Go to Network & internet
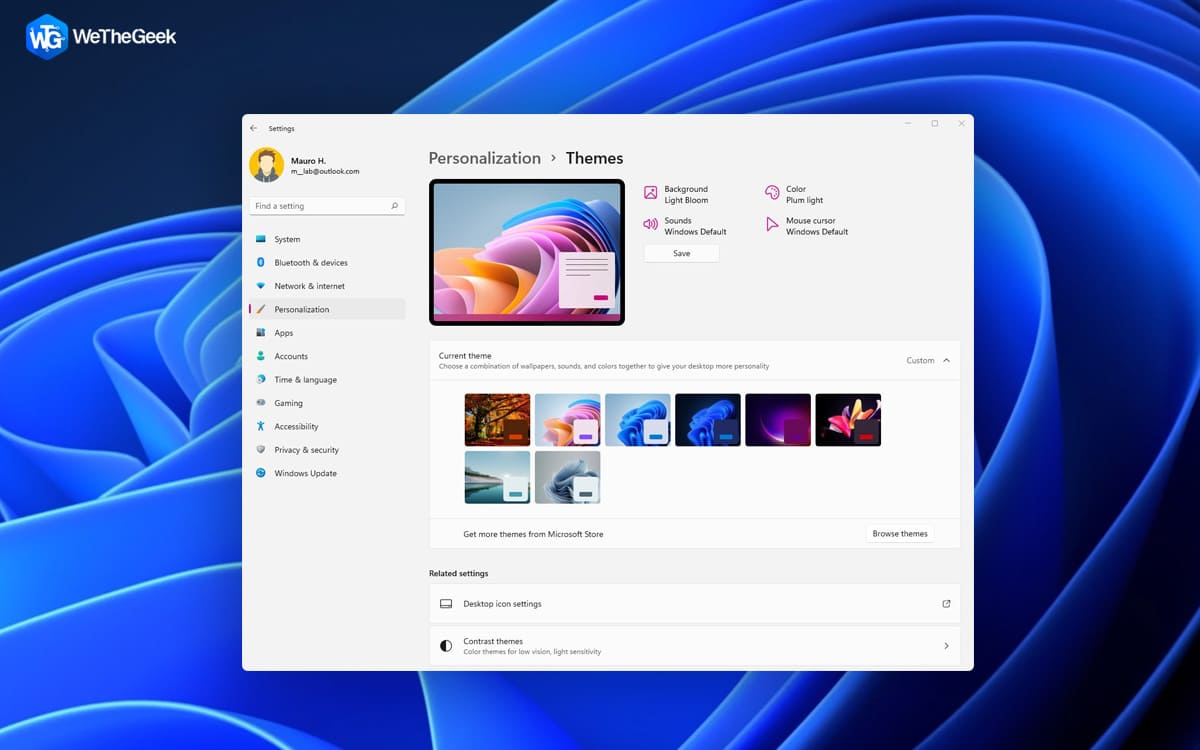 [327, 286]
